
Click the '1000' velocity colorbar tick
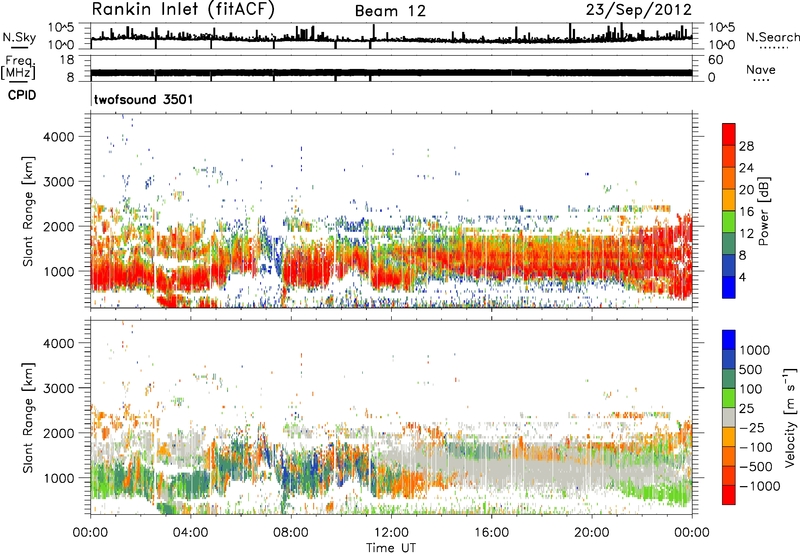(754, 350)
